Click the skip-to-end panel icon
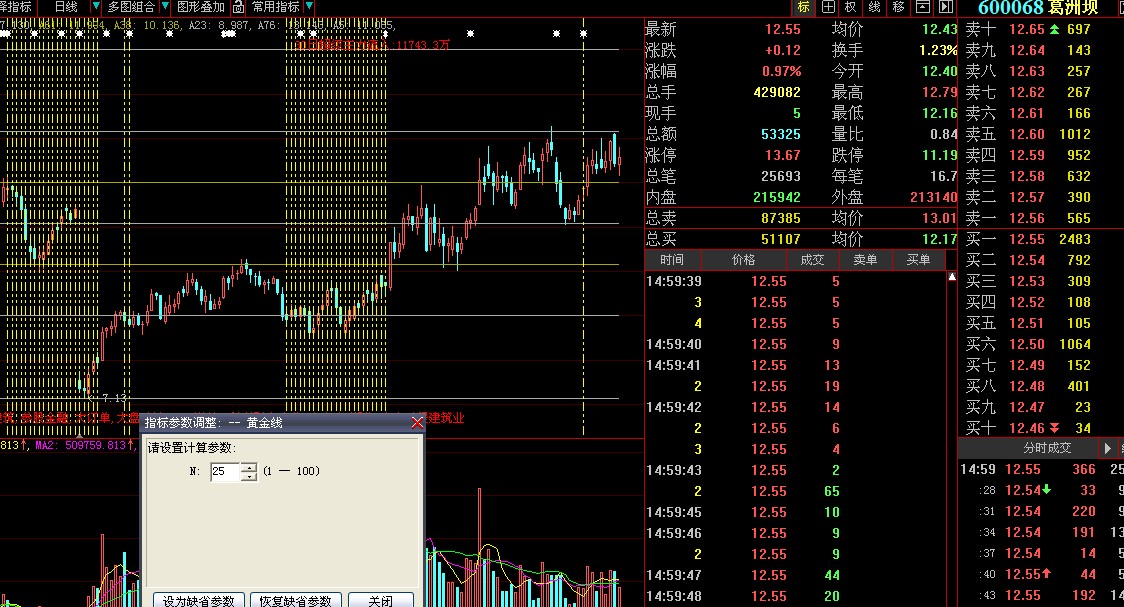1124x607 pixels. pos(946,7)
